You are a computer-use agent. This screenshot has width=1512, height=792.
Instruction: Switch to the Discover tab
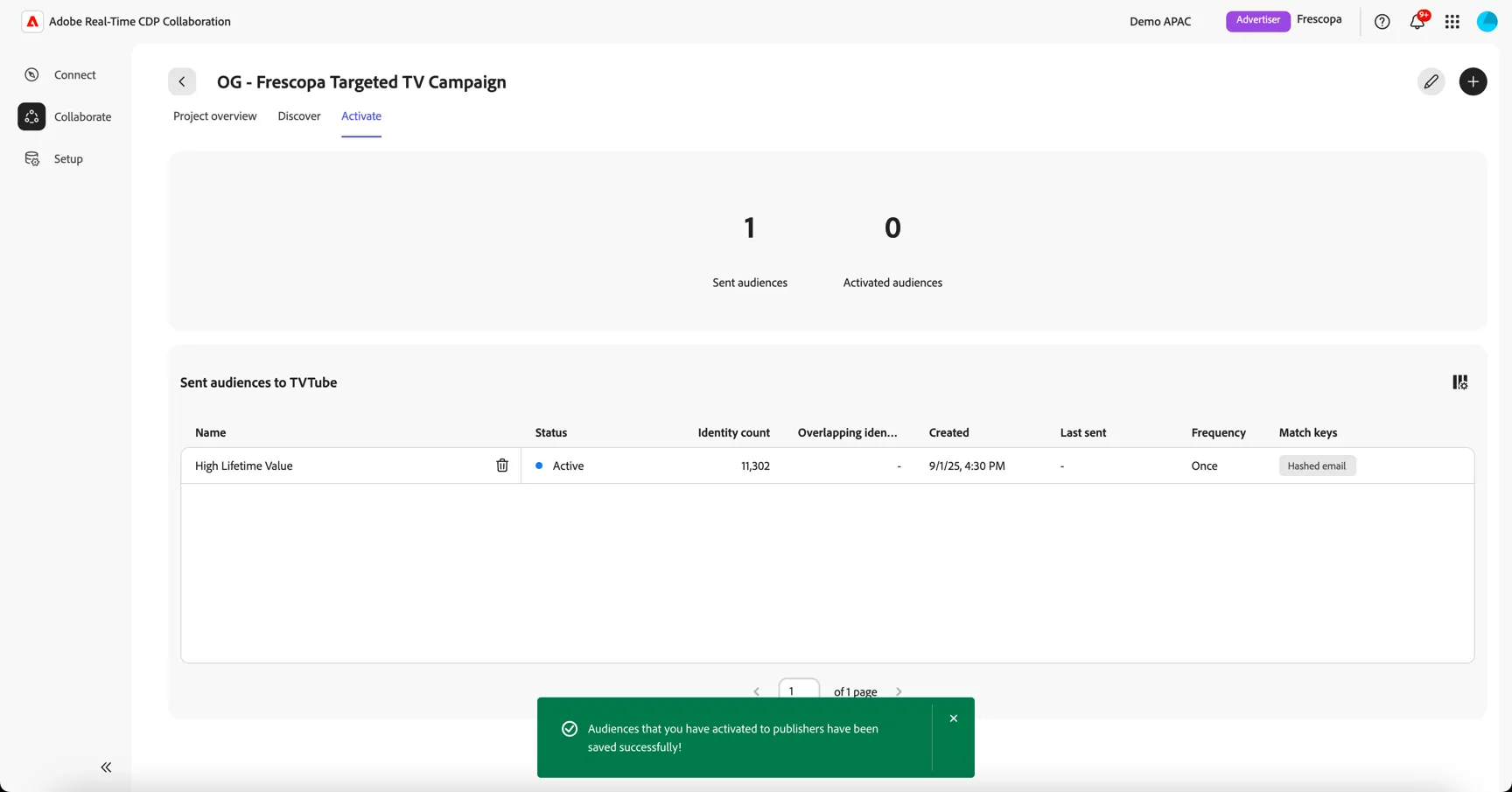coord(299,116)
